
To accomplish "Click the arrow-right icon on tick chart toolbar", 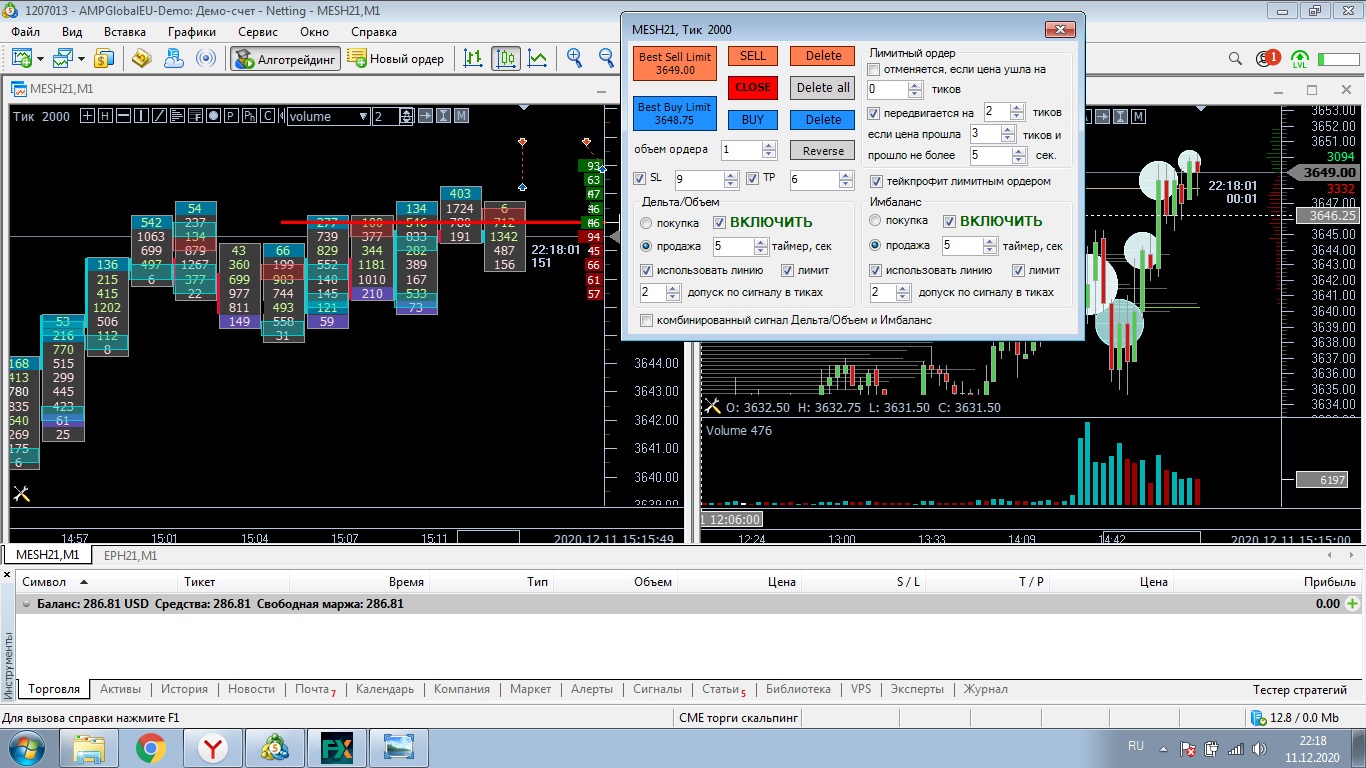I will point(425,116).
